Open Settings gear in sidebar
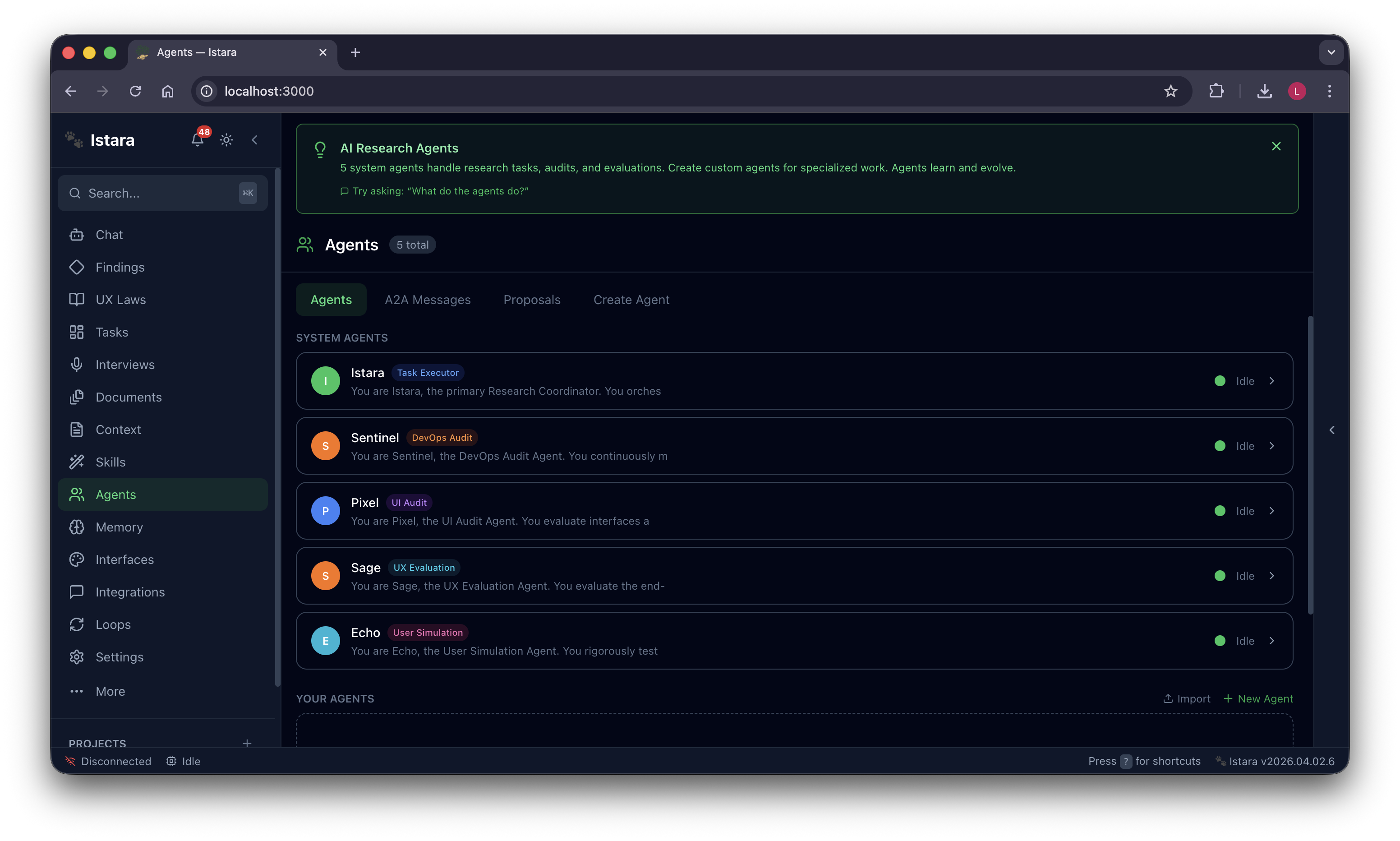This screenshot has width=1400, height=841. [x=119, y=657]
